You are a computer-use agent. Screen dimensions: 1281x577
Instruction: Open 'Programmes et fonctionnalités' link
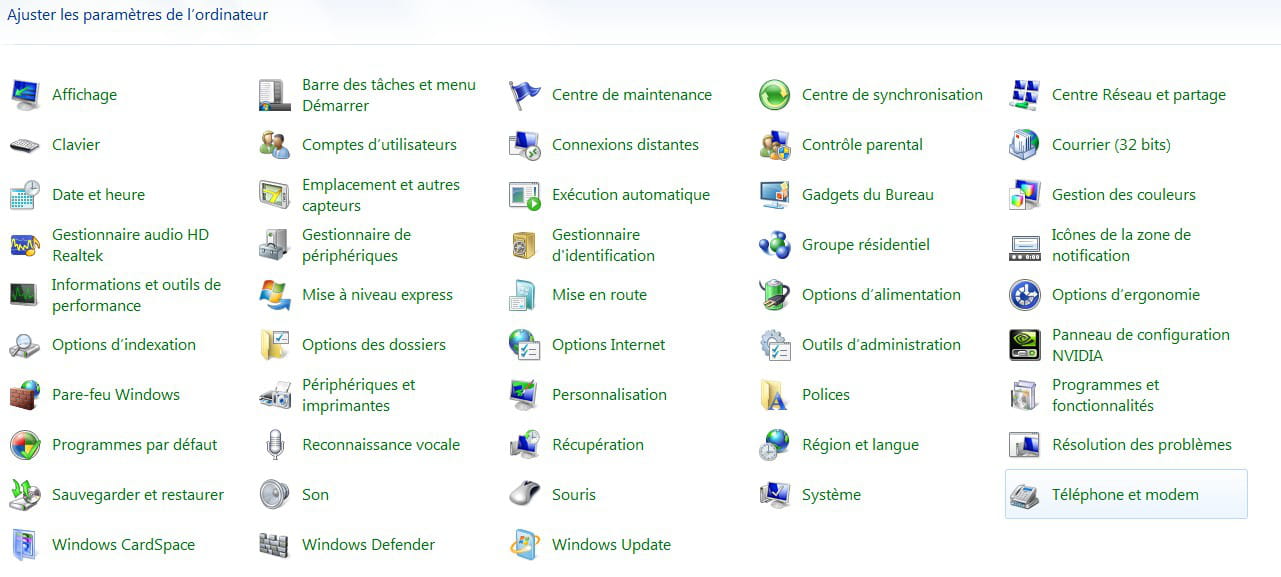click(x=1106, y=395)
